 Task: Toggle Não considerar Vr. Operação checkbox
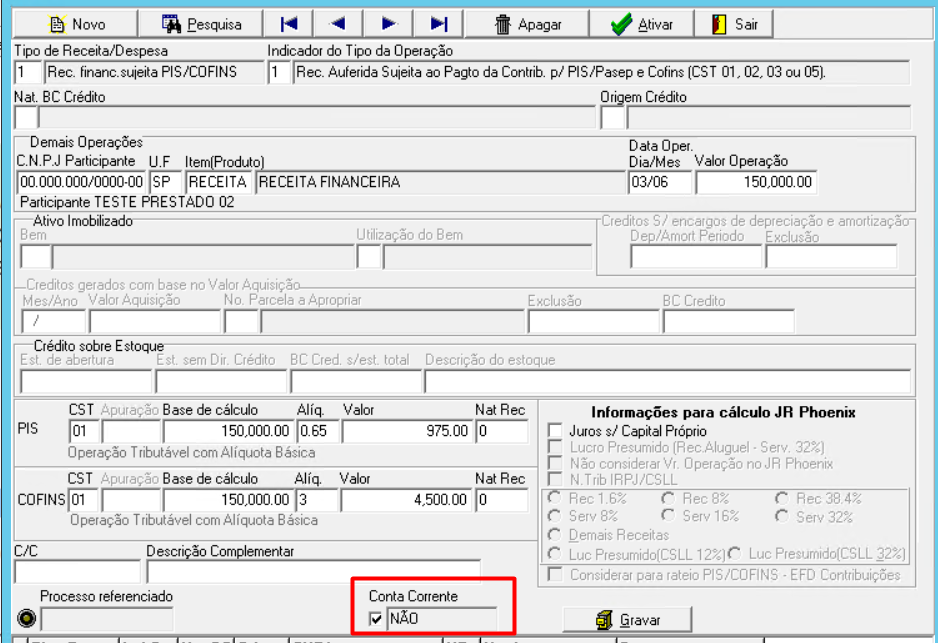click(x=555, y=463)
